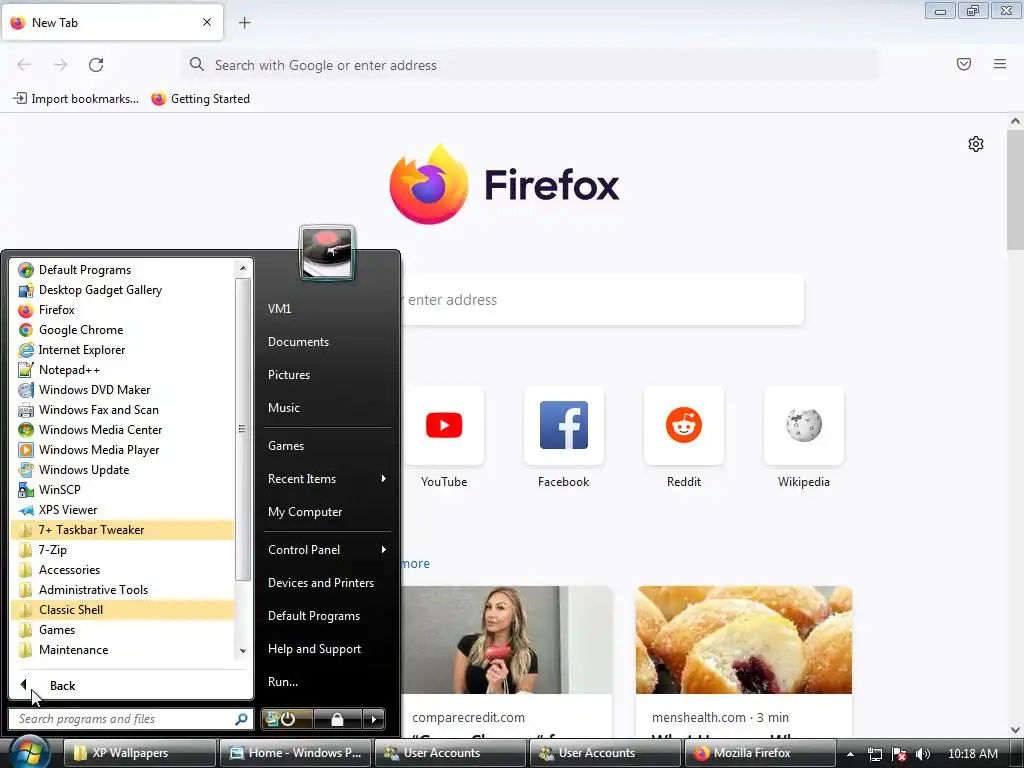1024x768 pixels.
Task: Open the menshealth.com article thumbnail
Action: (x=744, y=640)
